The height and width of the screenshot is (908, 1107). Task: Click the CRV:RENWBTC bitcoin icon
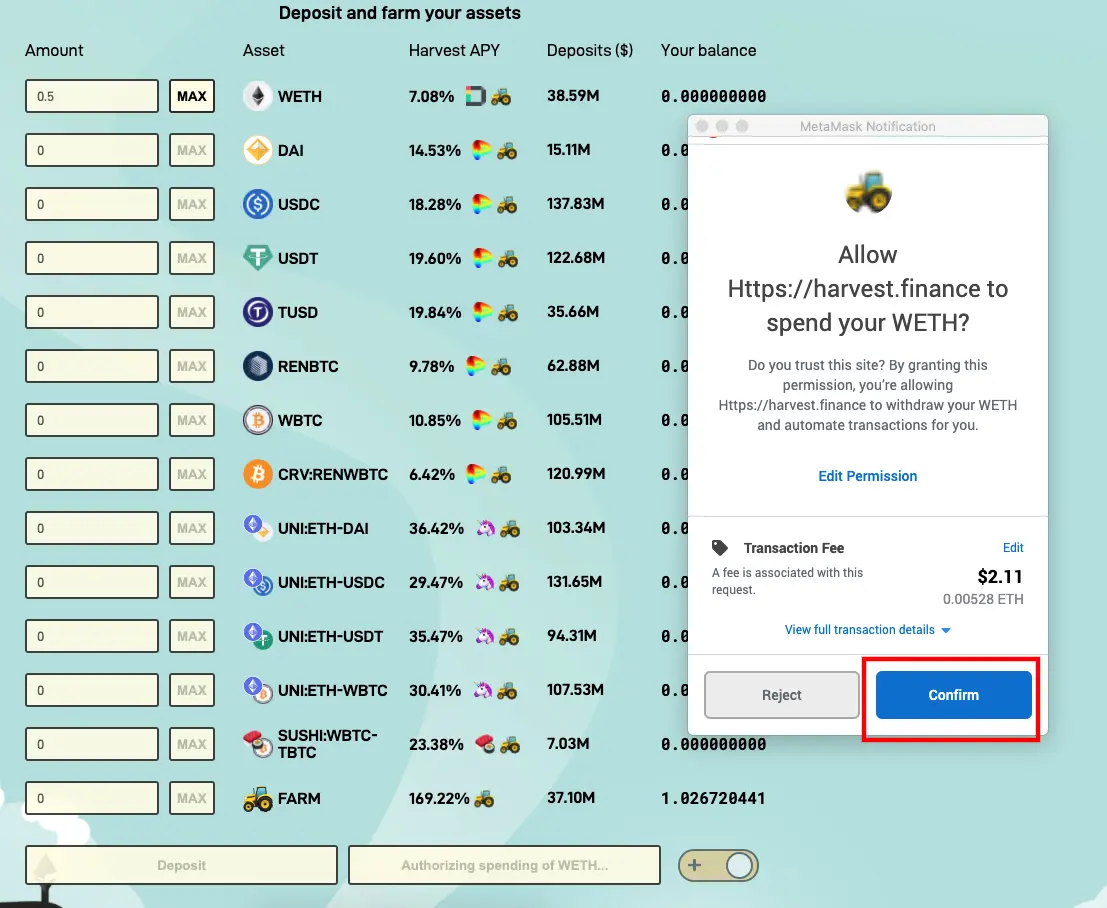(x=258, y=474)
